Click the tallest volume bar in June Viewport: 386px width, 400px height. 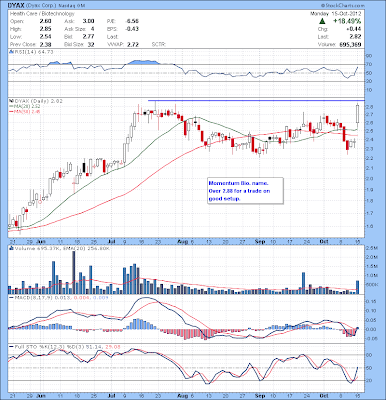click(74, 272)
